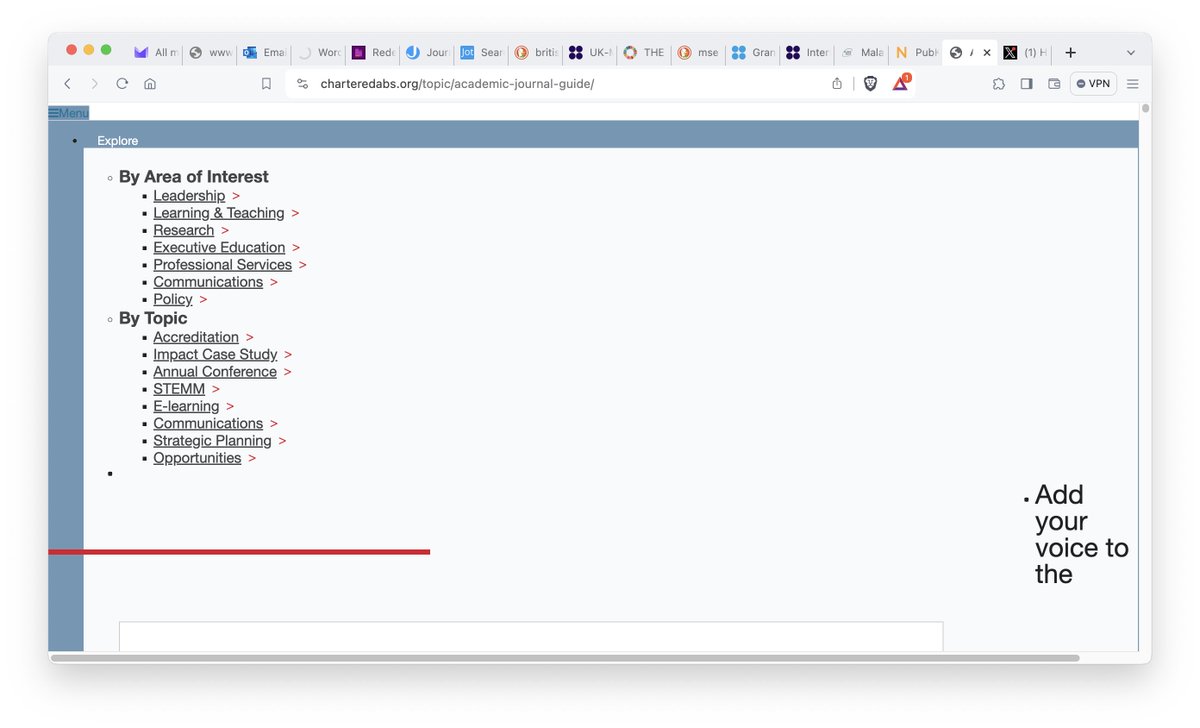Open the STEMM link
This screenshot has height=728, width=1200.
coord(179,389)
